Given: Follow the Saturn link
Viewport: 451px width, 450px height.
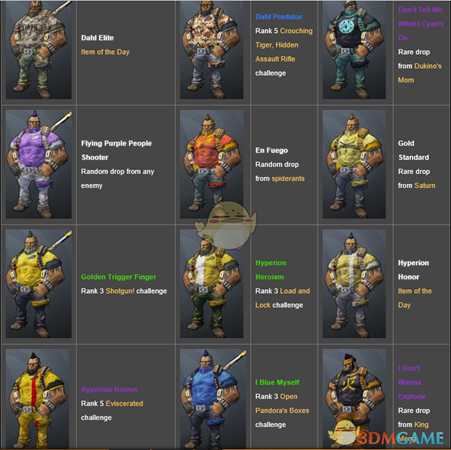Looking at the screenshot, I should [x=425, y=186].
